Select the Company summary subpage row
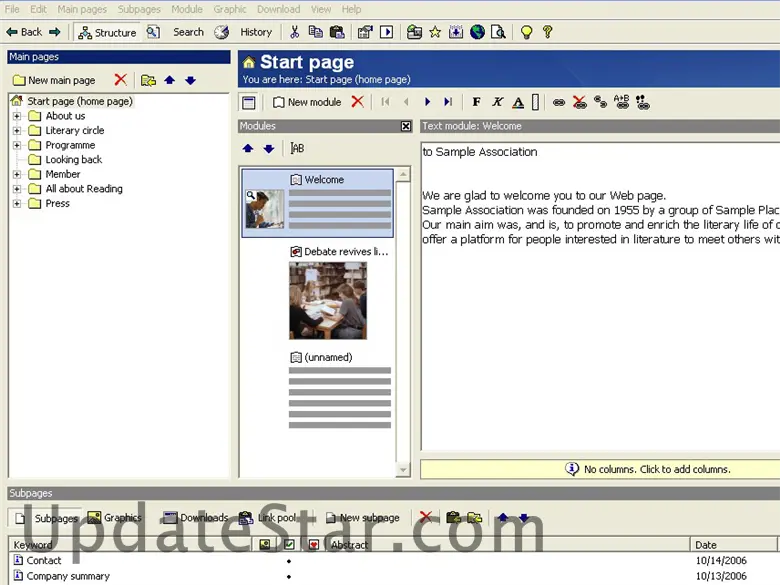Image resolution: width=780 pixels, height=585 pixels. 393,576
